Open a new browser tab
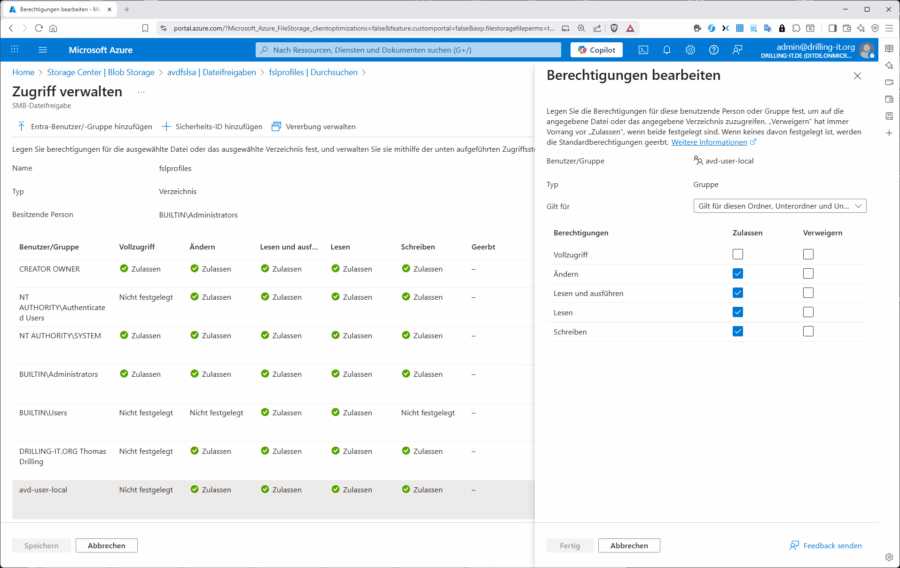Screen dimensions: 900x568 point(127,9)
